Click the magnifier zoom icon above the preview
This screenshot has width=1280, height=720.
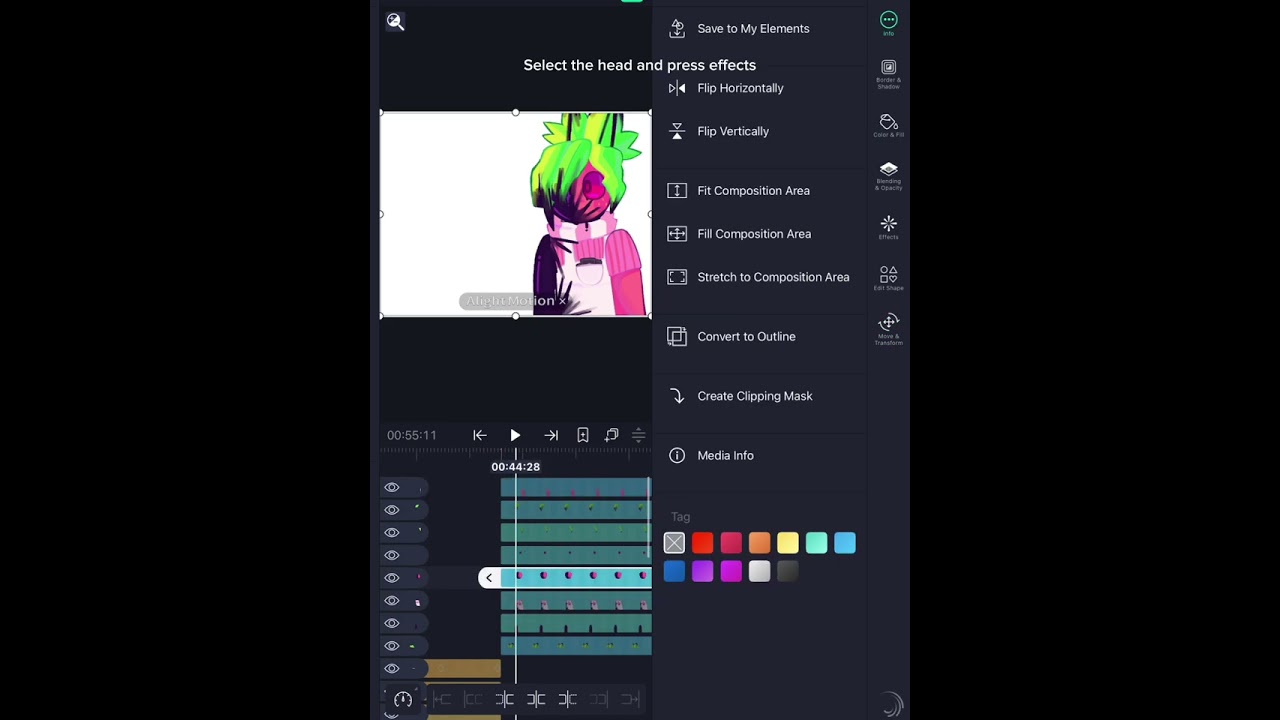pos(395,22)
